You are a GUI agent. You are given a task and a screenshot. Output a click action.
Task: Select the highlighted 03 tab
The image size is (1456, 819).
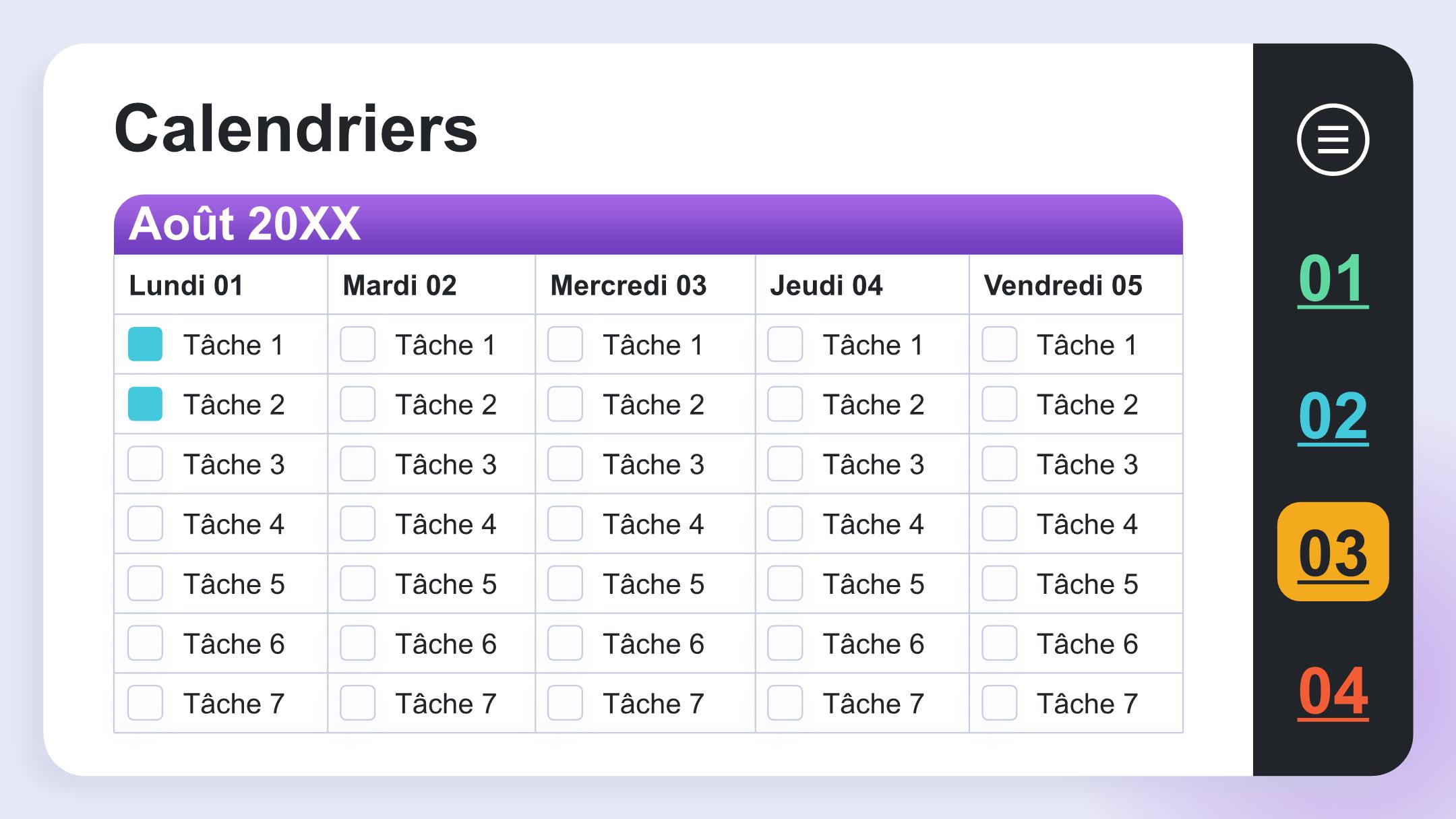tap(1333, 551)
